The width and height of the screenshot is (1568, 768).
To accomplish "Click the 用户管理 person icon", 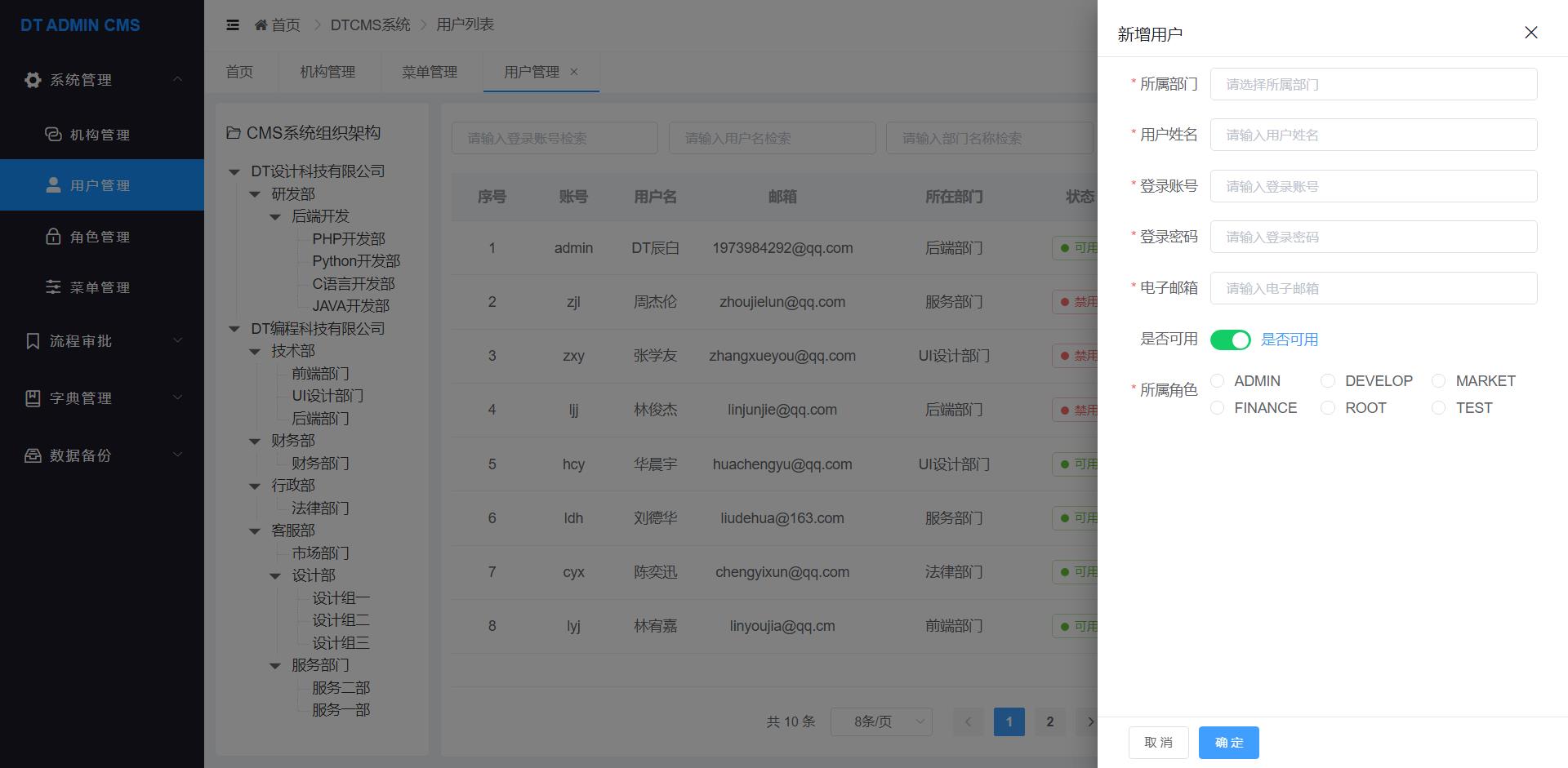I will tap(53, 185).
